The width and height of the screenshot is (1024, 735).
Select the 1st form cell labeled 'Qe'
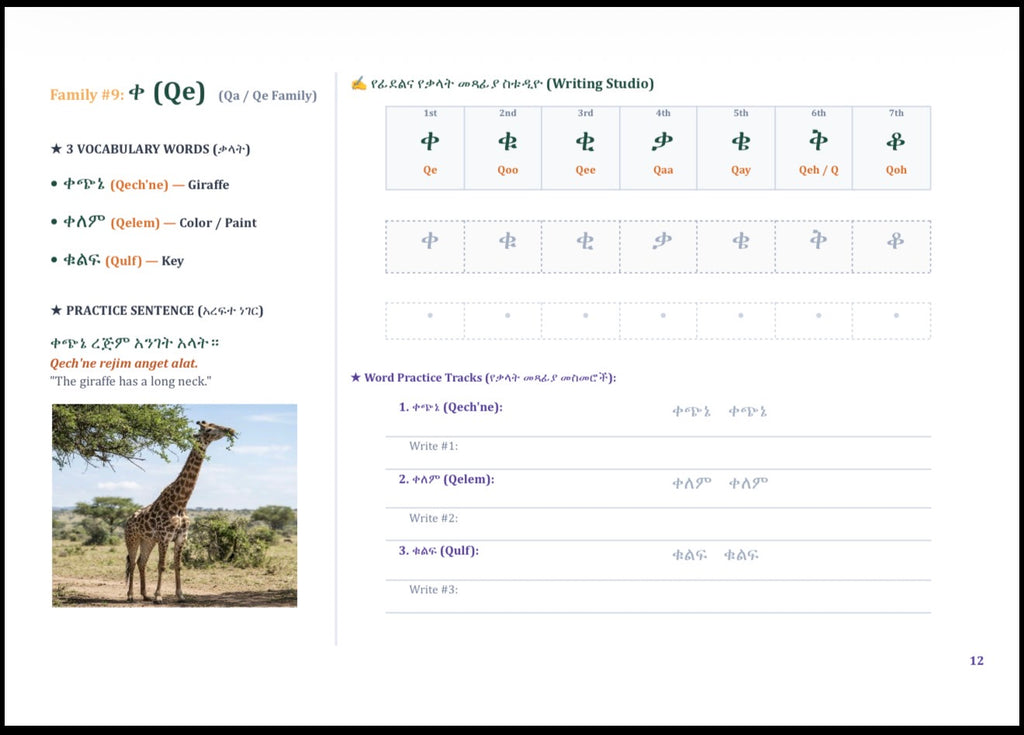pos(425,148)
